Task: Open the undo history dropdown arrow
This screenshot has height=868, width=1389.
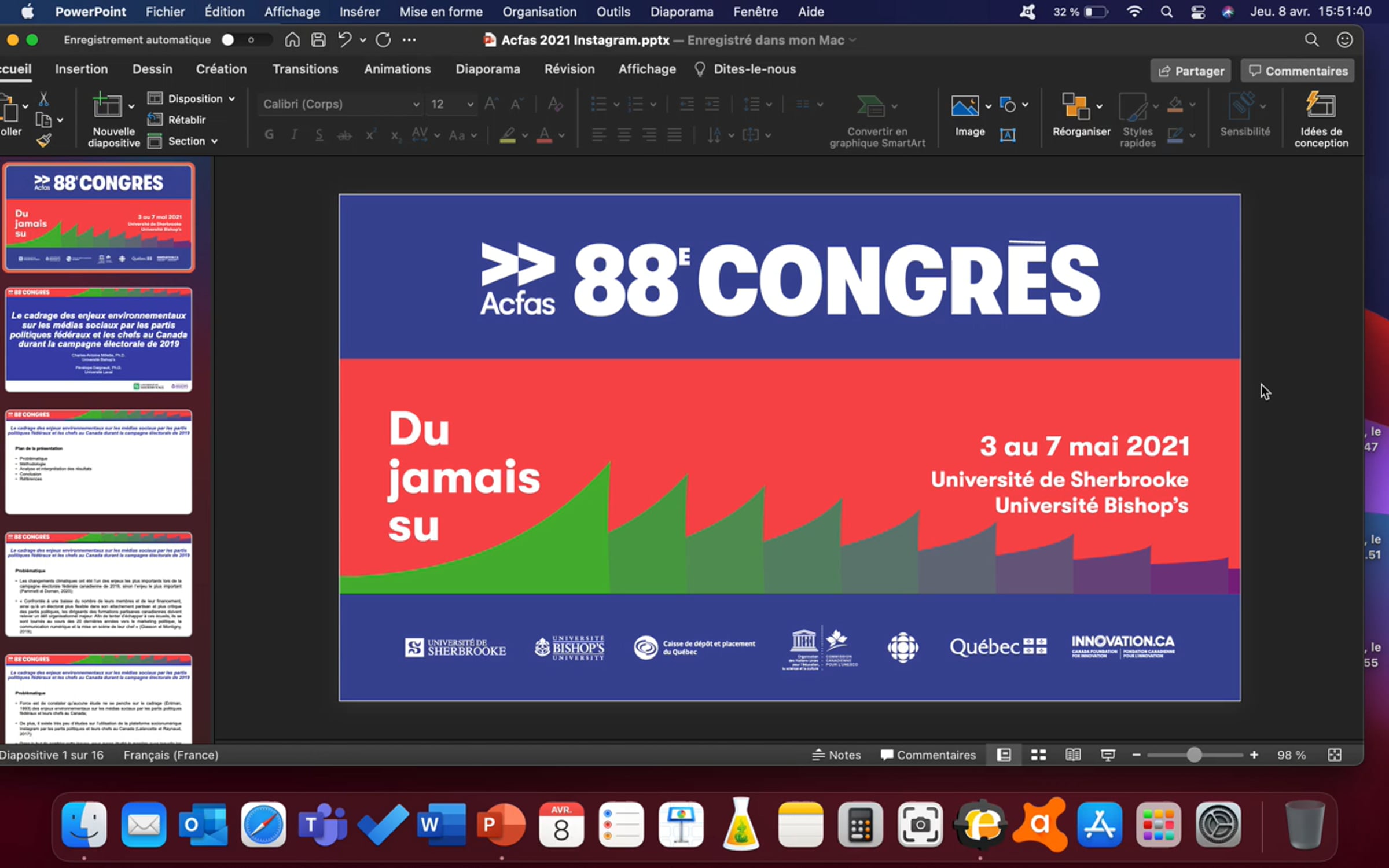Action: pos(363,40)
